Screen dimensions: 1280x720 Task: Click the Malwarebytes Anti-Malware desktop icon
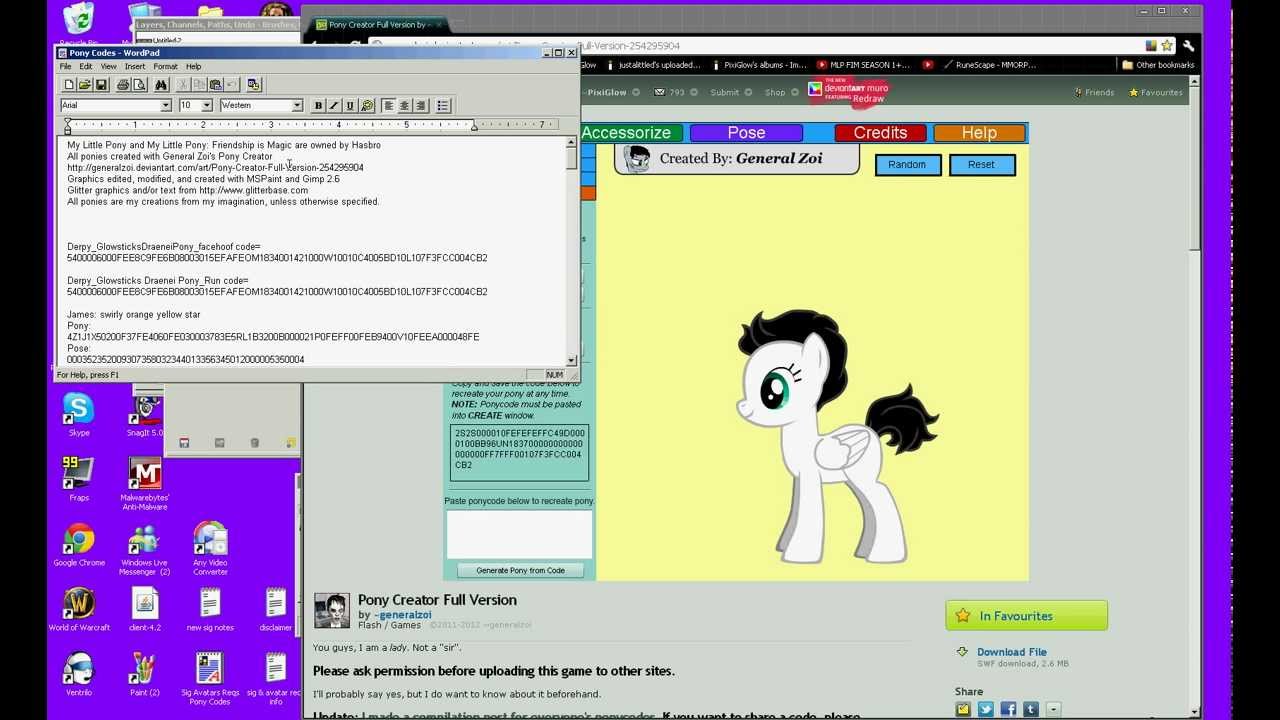coord(145,484)
